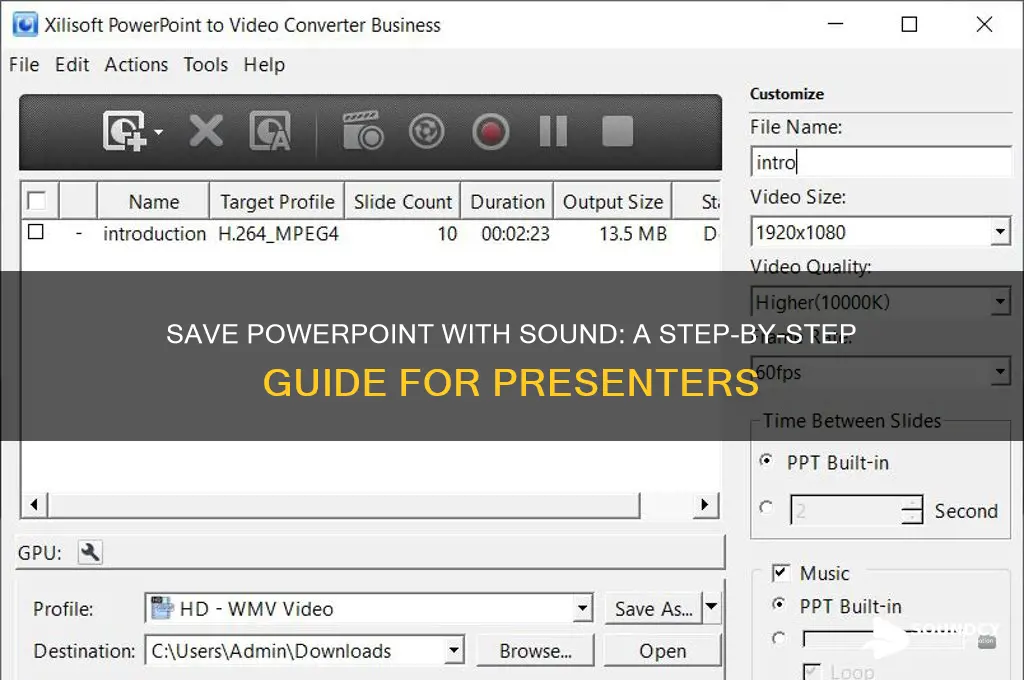Open the Add file dropdown arrow in toolbar
Screen dimensions: 1024x680
158,132
